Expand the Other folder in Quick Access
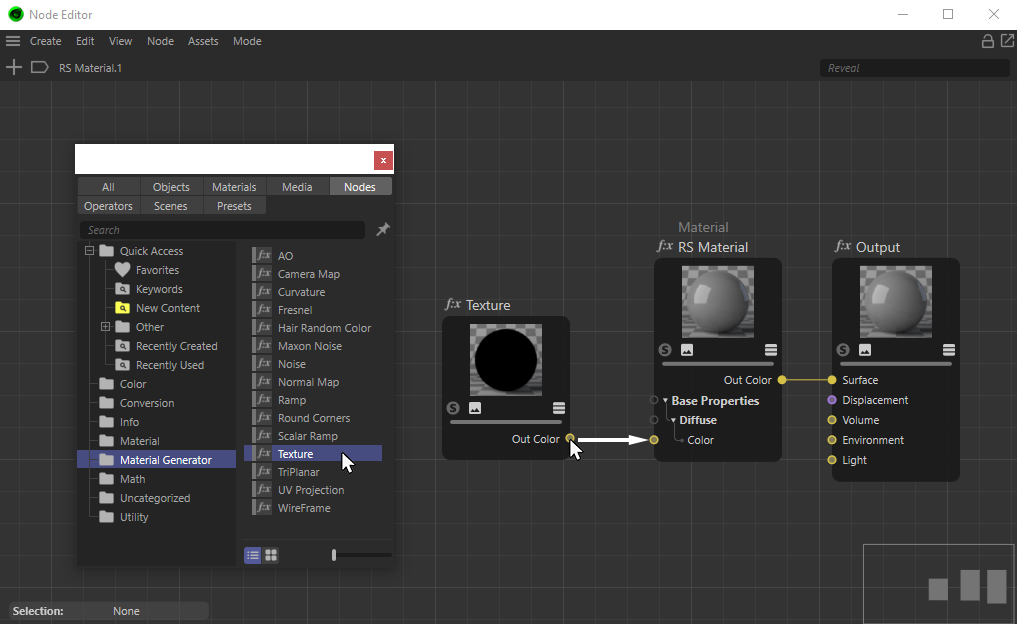 click(x=105, y=327)
